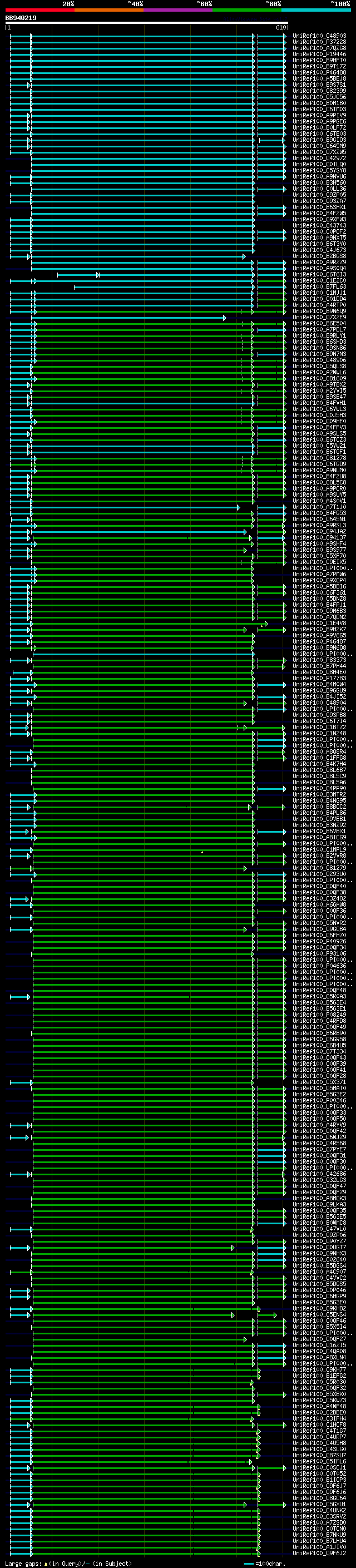
Task: Click the green ~80% identity legend segment
Action: pos(247,10)
